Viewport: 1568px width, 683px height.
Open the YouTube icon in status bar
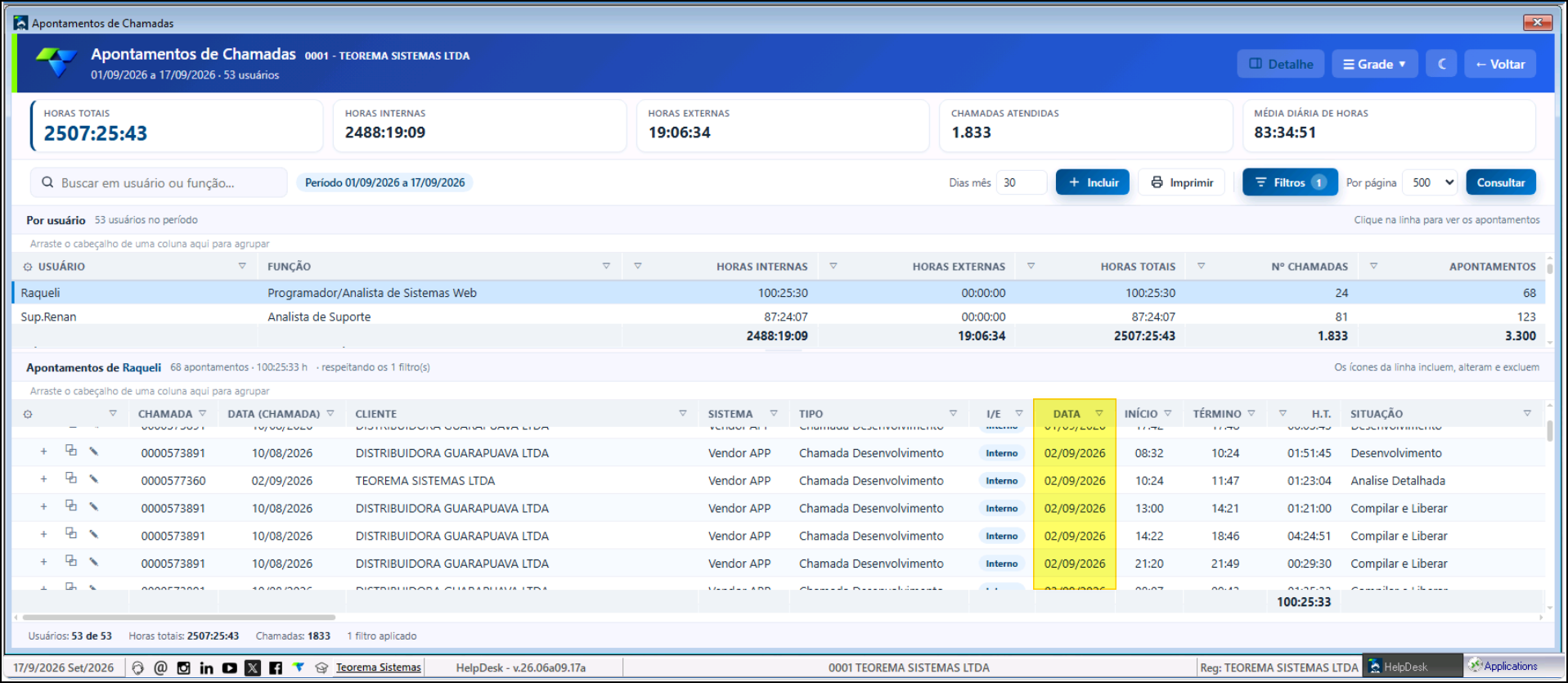click(x=229, y=667)
